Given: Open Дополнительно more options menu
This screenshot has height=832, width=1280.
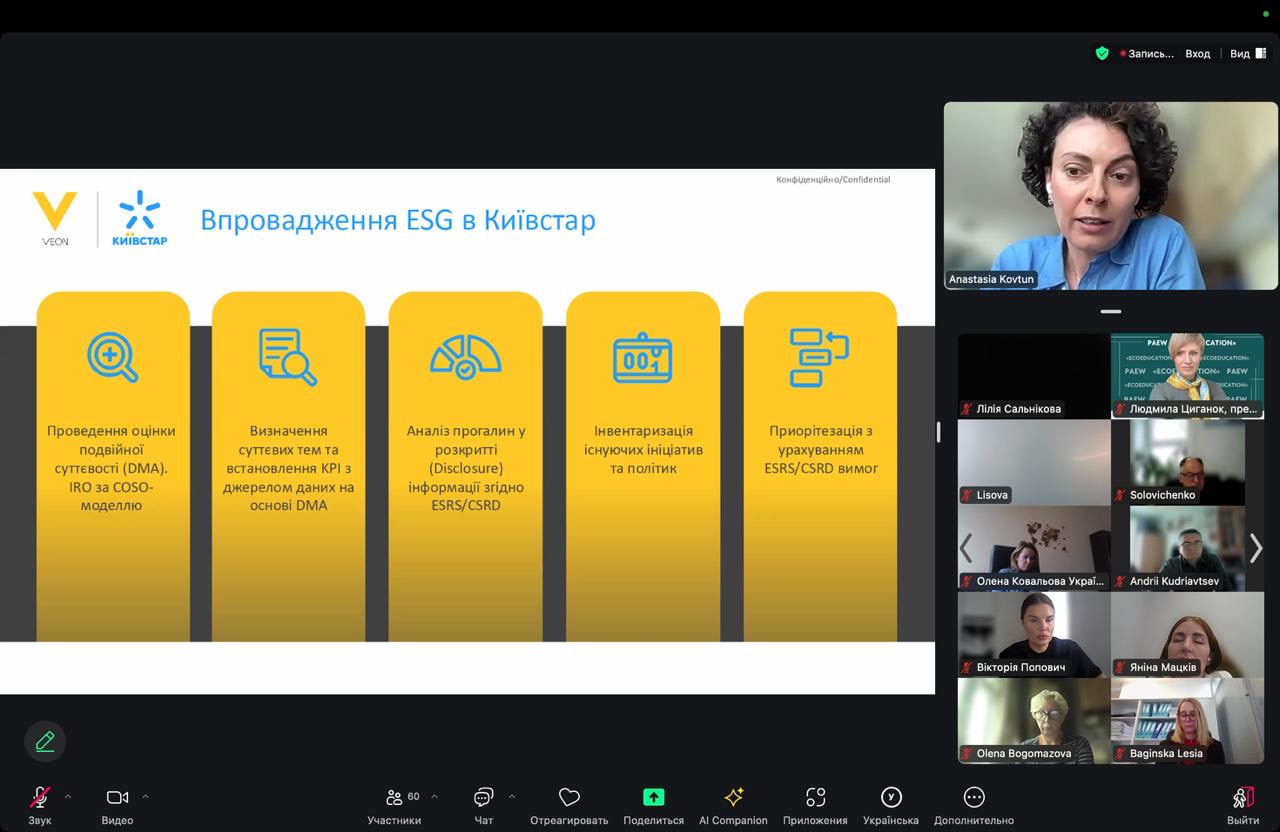Looking at the screenshot, I should click(973, 798).
